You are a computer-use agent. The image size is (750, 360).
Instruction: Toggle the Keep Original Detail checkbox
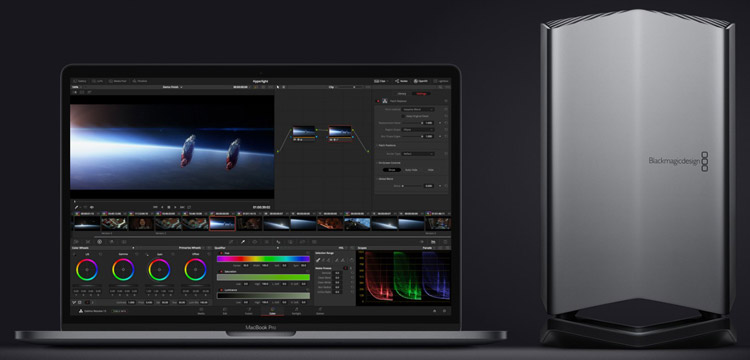(x=402, y=116)
